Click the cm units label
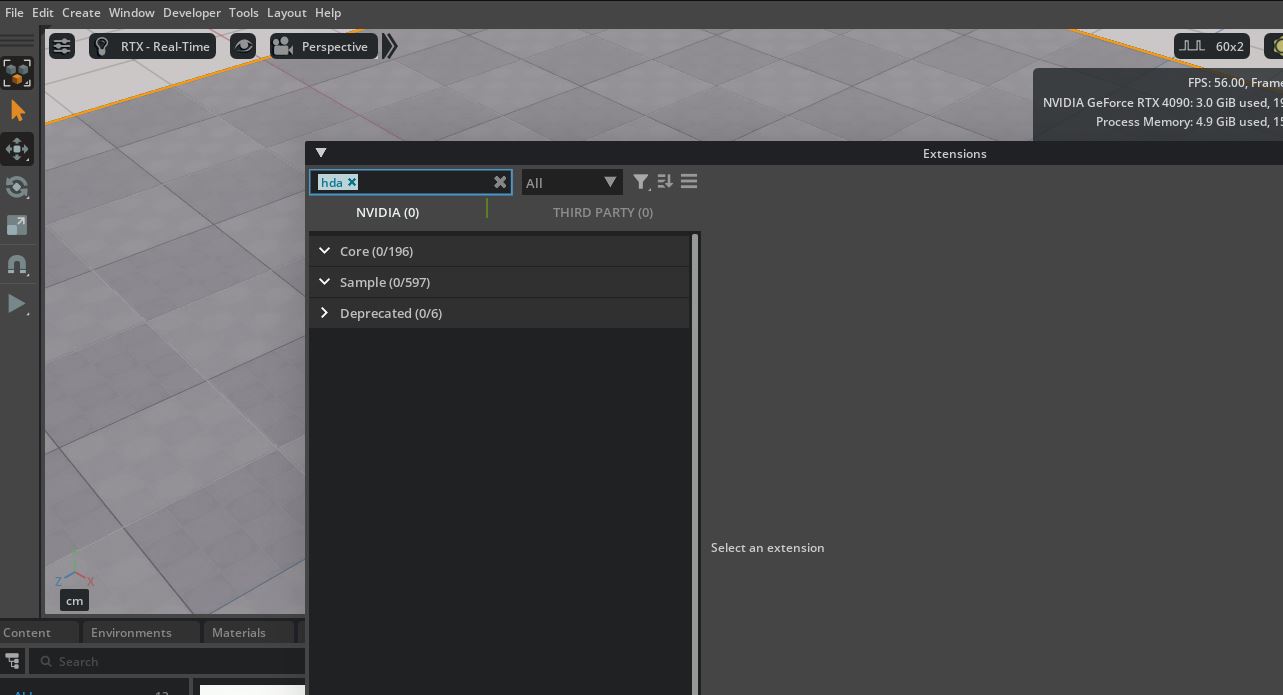The height and width of the screenshot is (695, 1283). [x=74, y=601]
